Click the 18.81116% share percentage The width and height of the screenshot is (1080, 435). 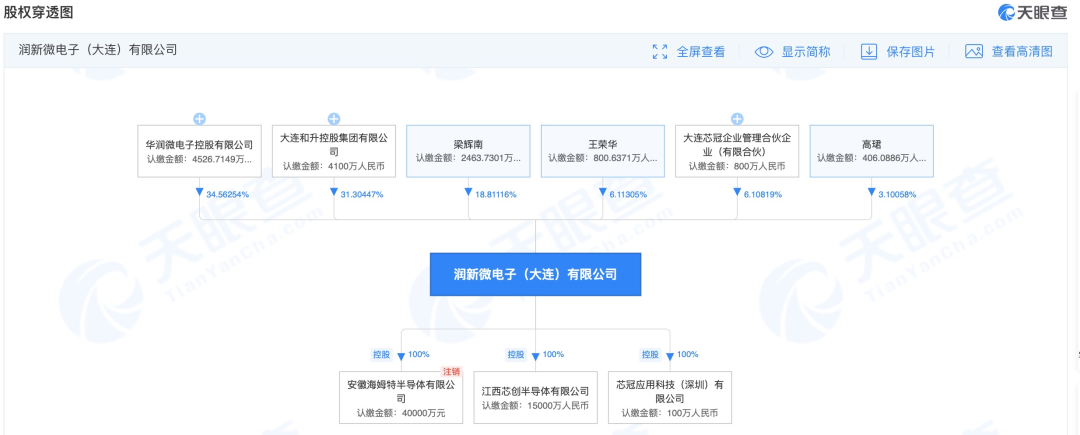(496, 194)
